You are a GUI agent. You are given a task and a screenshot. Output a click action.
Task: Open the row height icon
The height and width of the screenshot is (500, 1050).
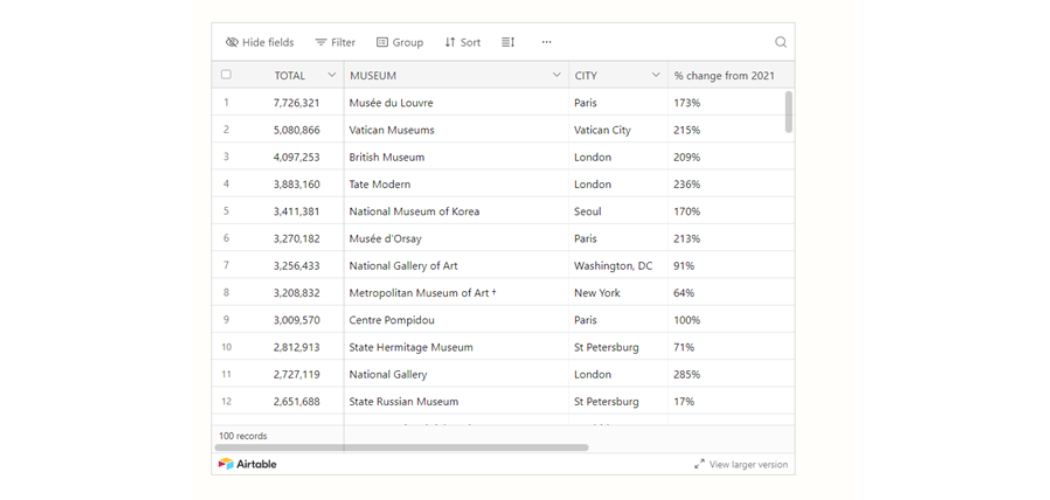click(508, 42)
